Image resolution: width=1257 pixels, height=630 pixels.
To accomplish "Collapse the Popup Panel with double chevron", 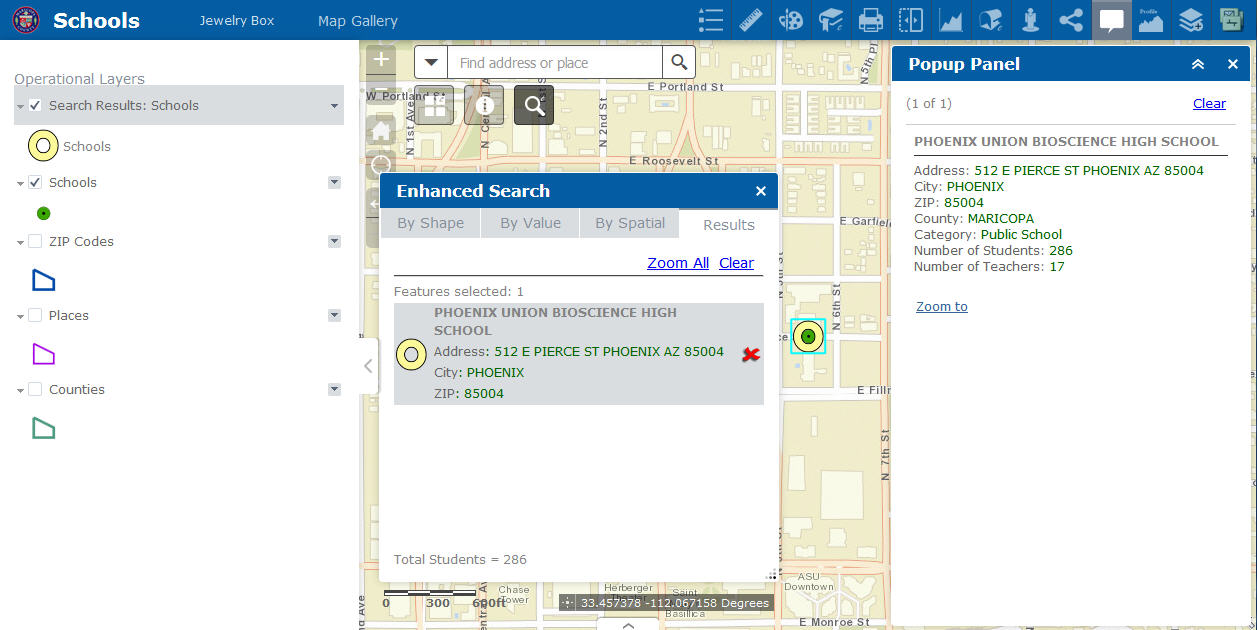I will point(1197,64).
